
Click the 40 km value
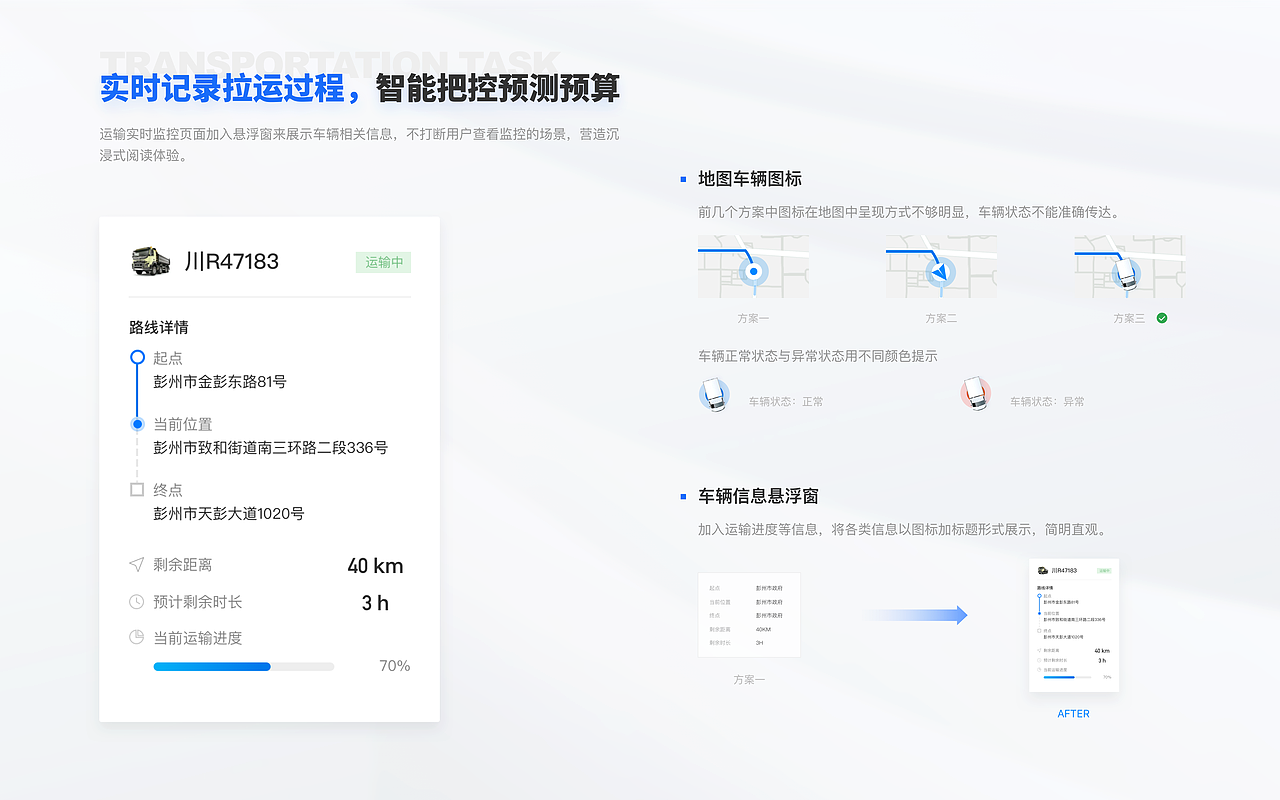coord(375,566)
